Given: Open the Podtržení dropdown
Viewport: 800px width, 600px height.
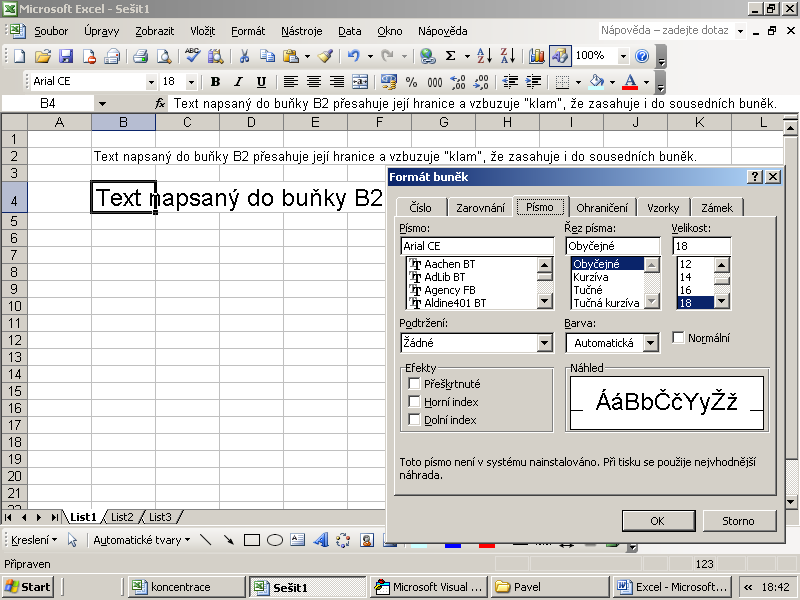Looking at the screenshot, I should point(544,343).
